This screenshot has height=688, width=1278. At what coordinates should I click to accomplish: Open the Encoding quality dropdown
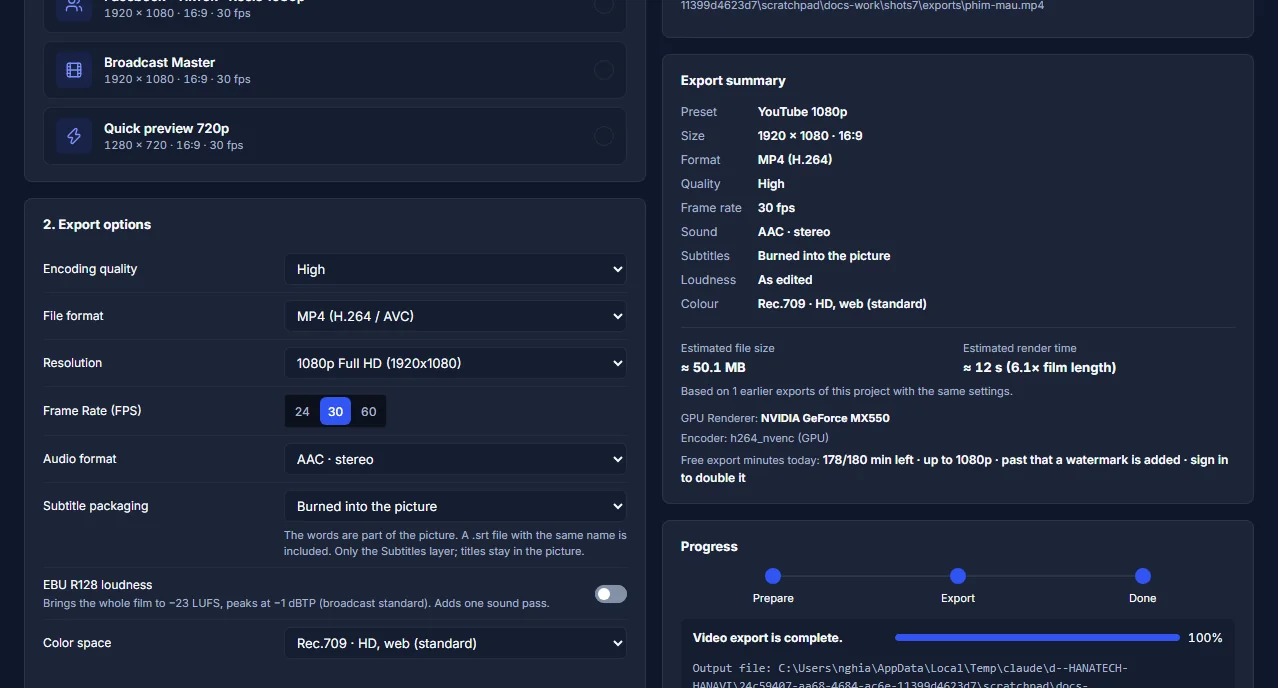(x=455, y=269)
